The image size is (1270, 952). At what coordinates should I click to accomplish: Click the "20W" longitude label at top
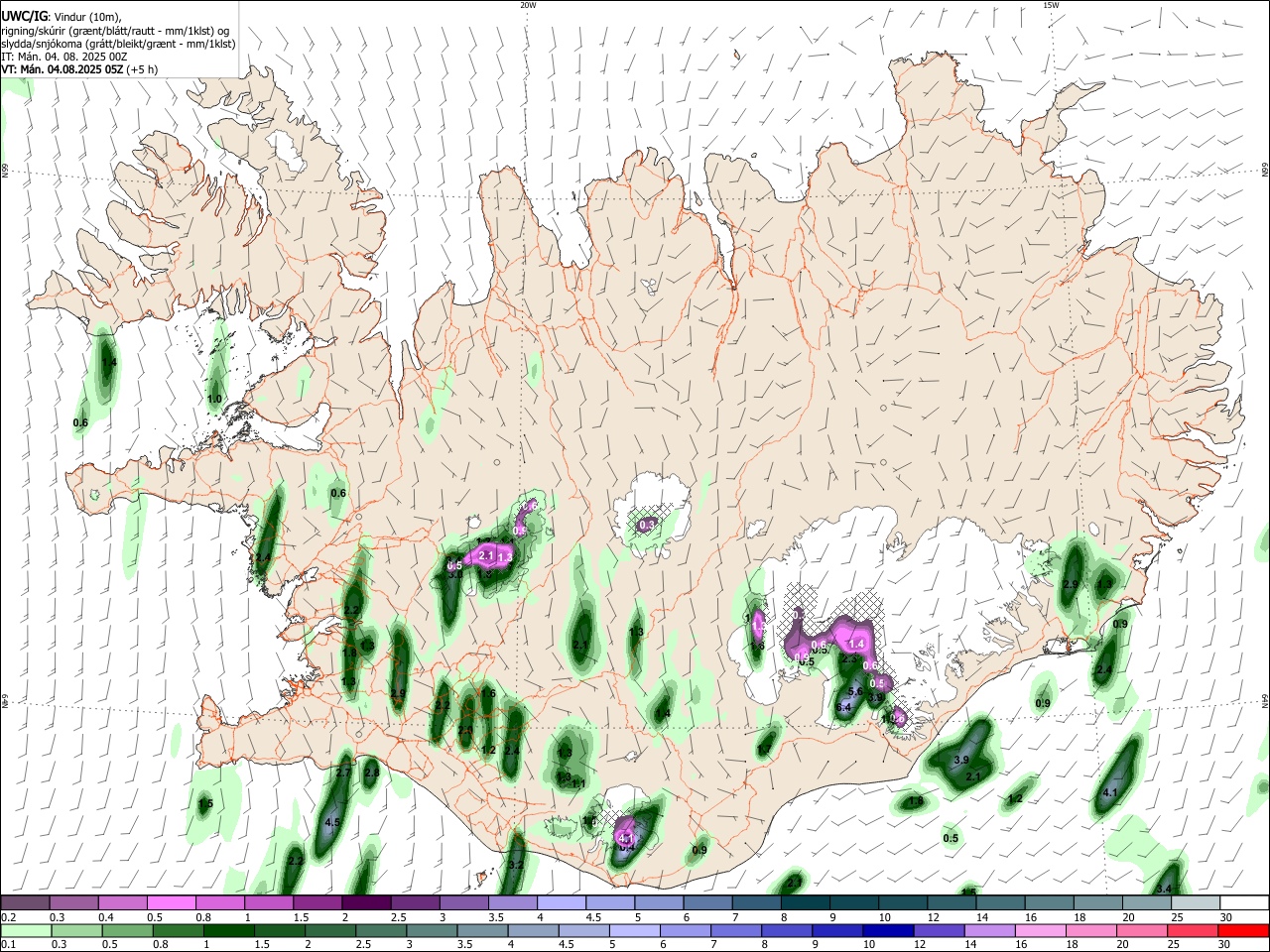point(528,5)
